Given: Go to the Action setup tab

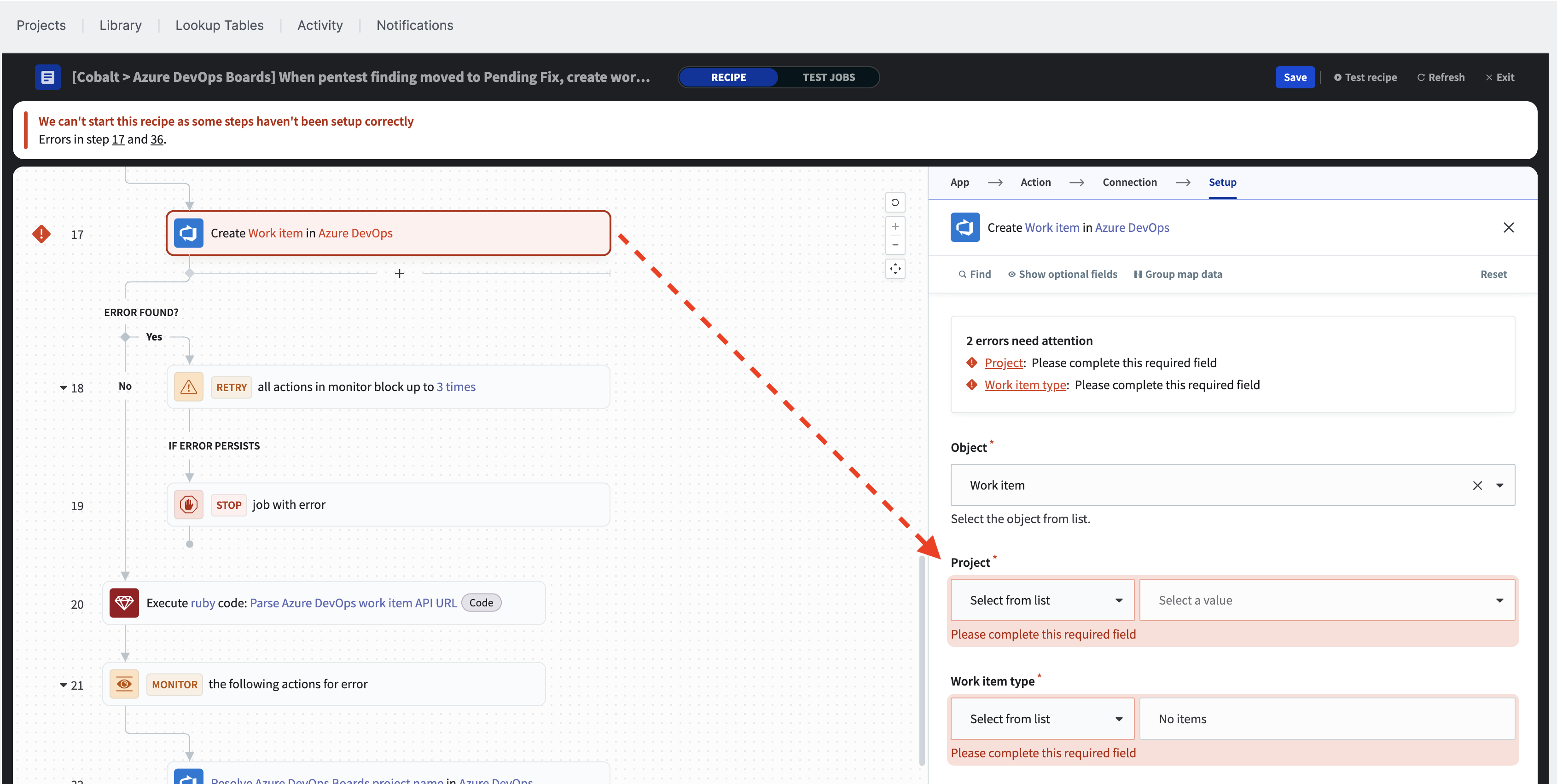Looking at the screenshot, I should coord(1035,182).
